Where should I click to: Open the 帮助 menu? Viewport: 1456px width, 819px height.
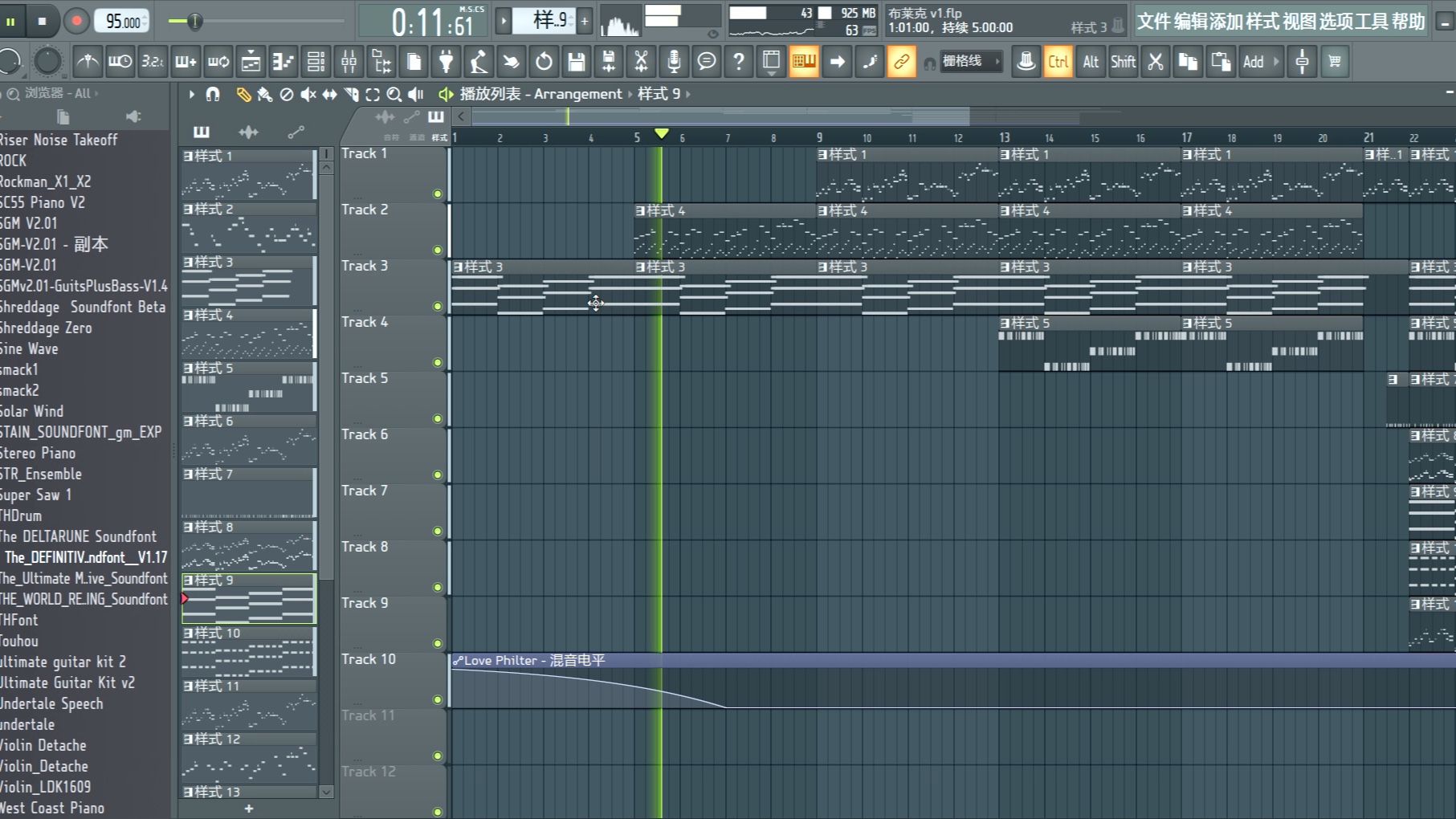click(x=1409, y=21)
